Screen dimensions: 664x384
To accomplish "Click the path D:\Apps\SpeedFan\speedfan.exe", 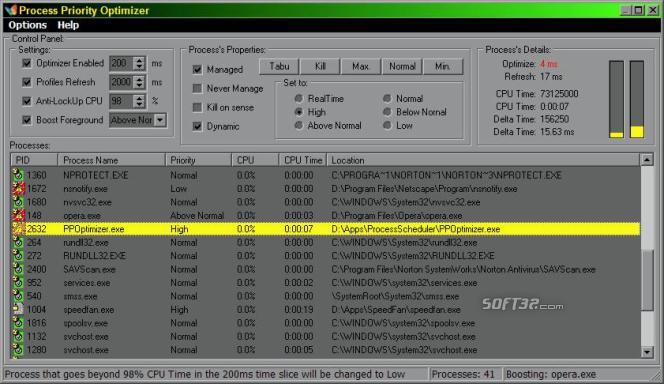I will pyautogui.click(x=396, y=309).
